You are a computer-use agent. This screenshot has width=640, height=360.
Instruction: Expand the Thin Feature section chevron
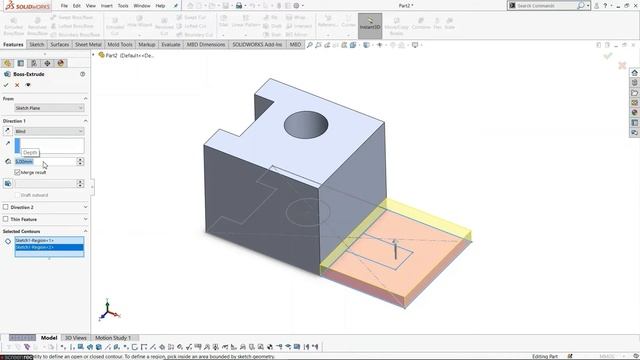pos(85,219)
